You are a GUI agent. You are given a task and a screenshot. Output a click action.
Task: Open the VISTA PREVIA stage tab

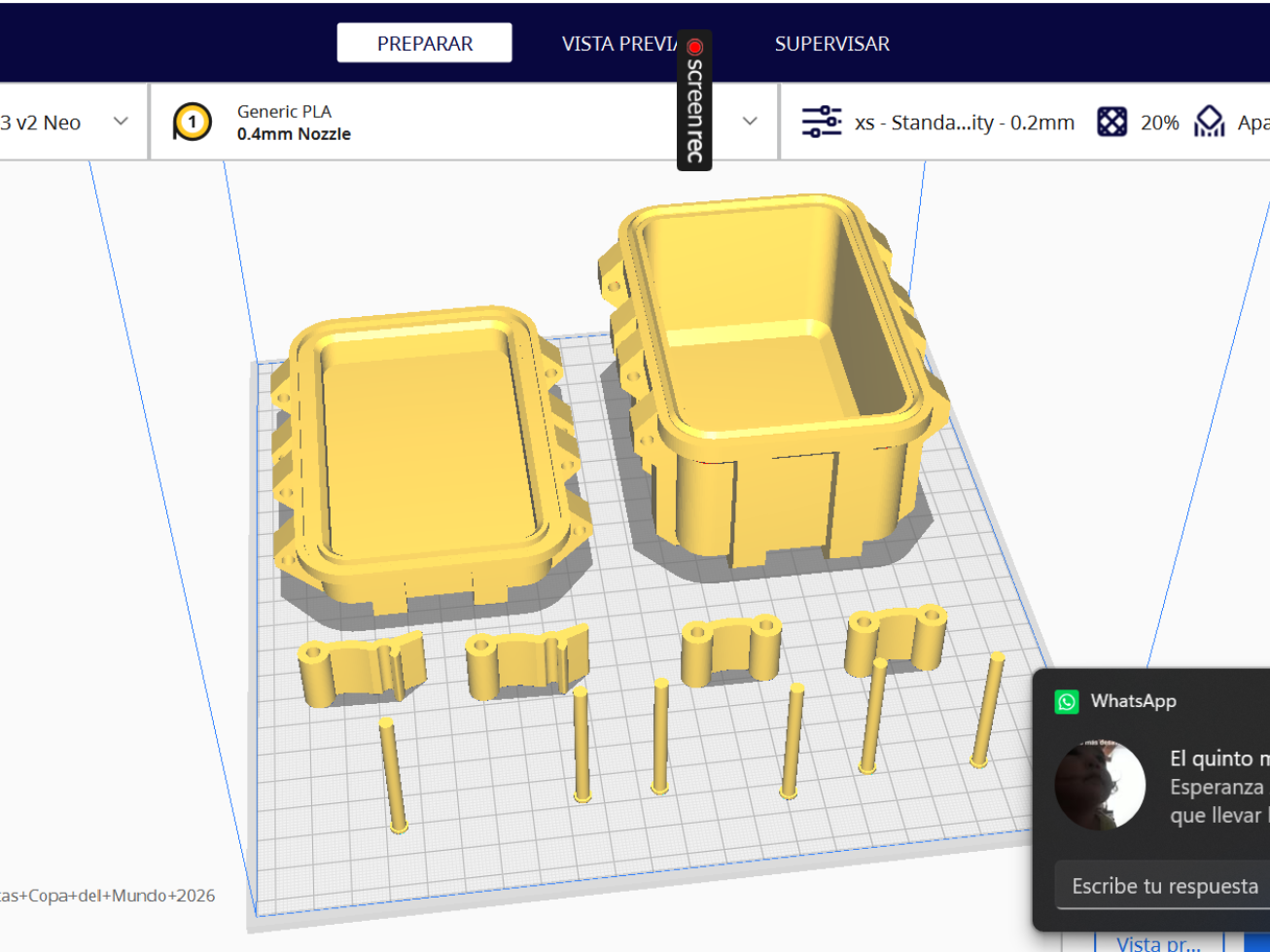pyautogui.click(x=619, y=44)
